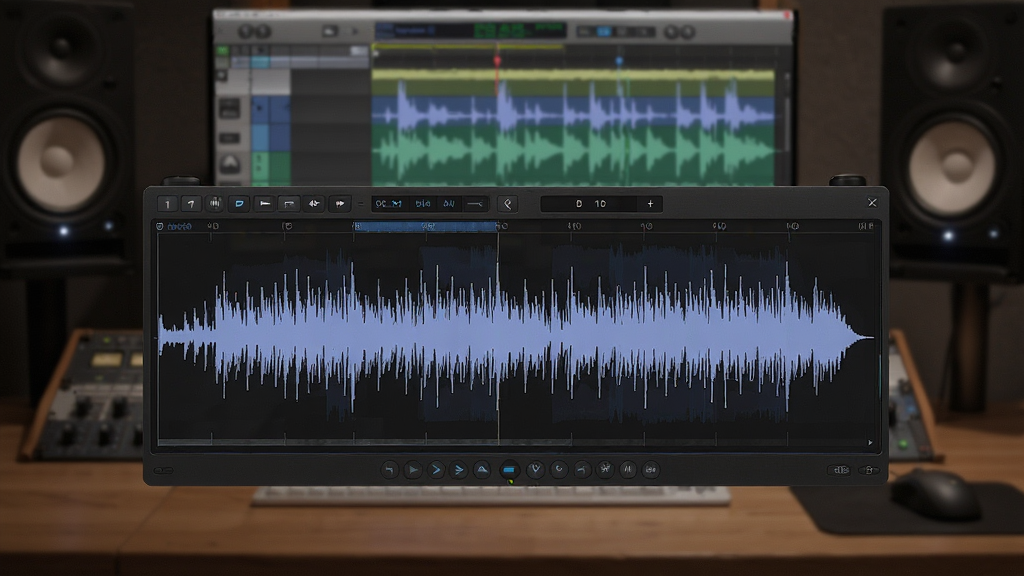
Task: Click the "D 10" value display
Action: pos(590,204)
